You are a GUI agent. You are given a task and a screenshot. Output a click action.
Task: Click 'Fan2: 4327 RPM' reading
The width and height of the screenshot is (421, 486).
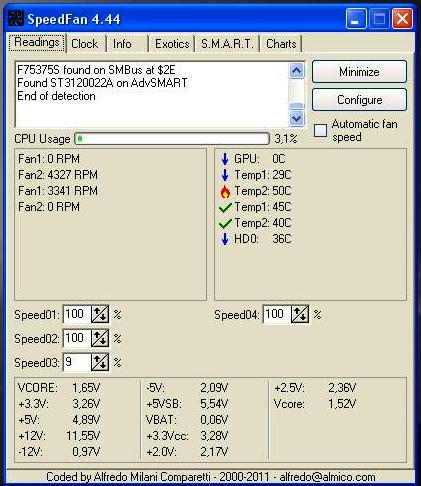pyautogui.click(x=58, y=175)
